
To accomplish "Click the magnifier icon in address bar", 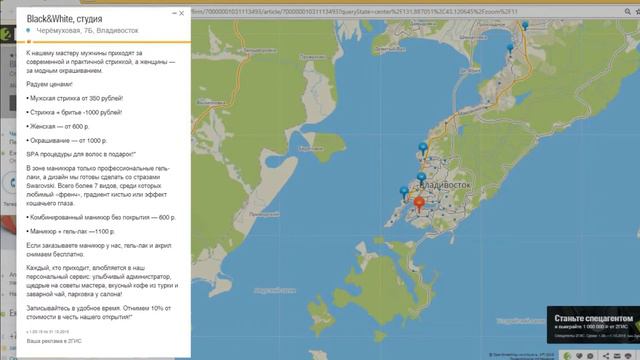I will (627, 12).
